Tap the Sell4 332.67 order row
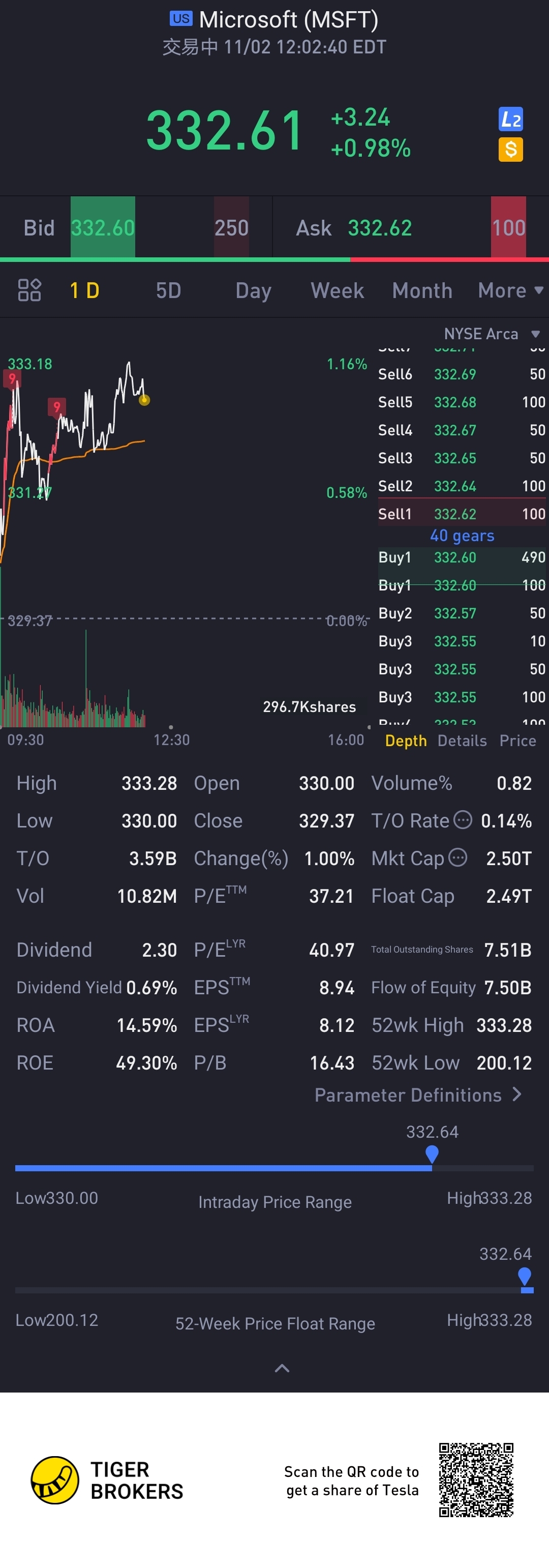Screen dimensions: 549x1568 pos(462,430)
